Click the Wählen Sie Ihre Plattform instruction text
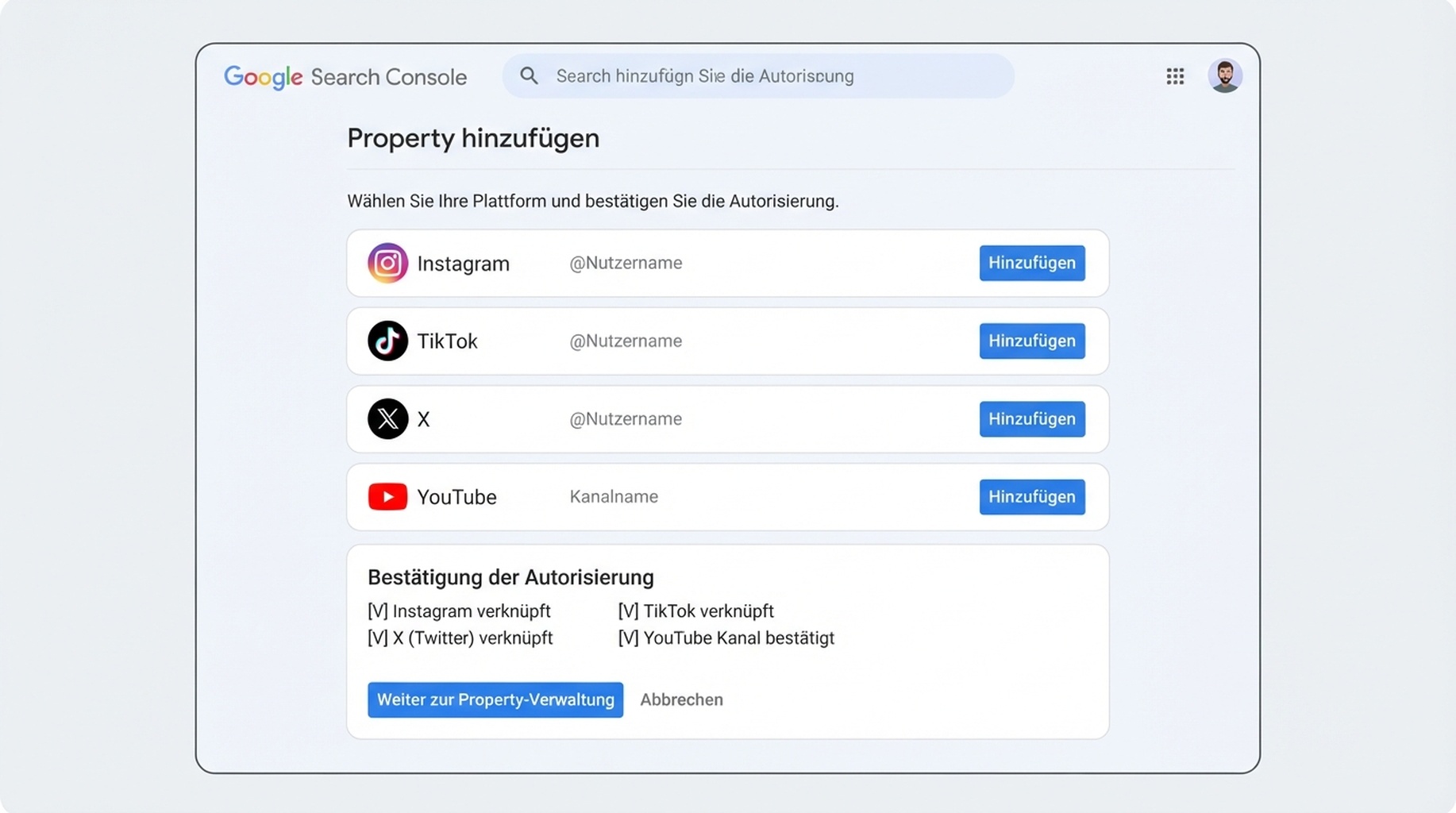 [x=593, y=202]
